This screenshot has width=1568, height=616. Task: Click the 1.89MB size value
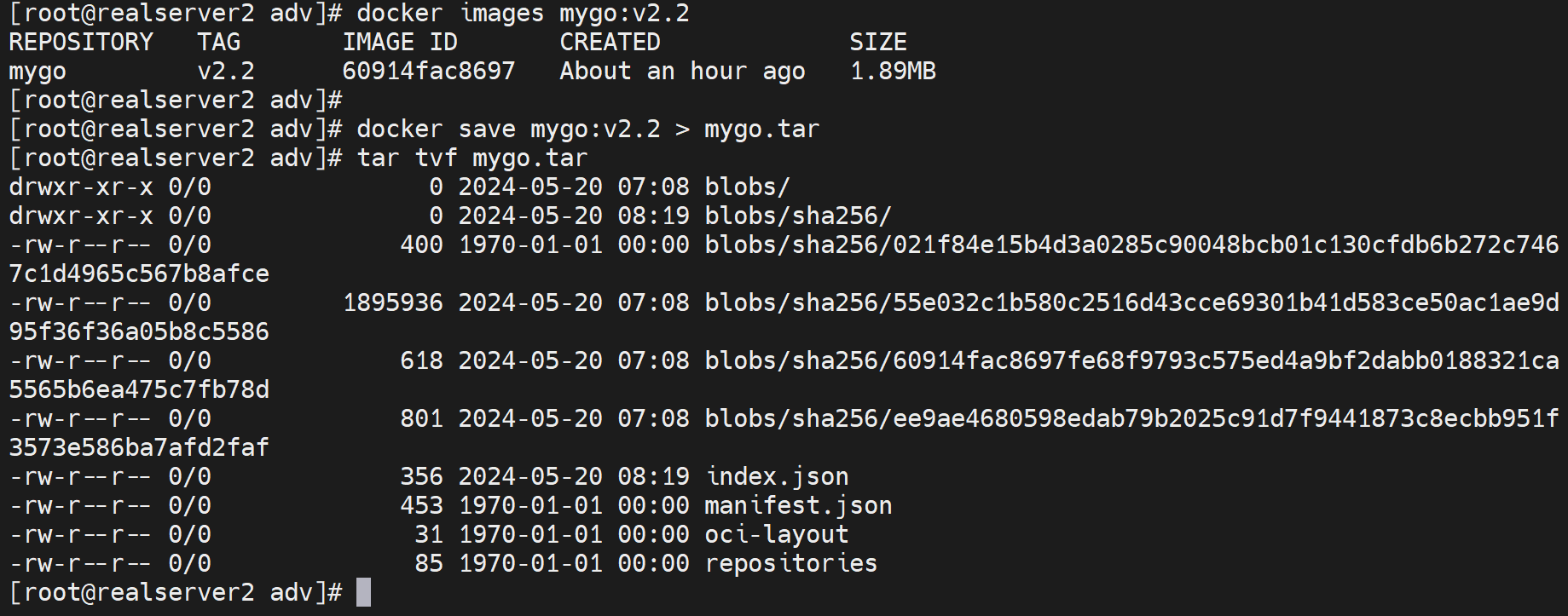(x=893, y=72)
